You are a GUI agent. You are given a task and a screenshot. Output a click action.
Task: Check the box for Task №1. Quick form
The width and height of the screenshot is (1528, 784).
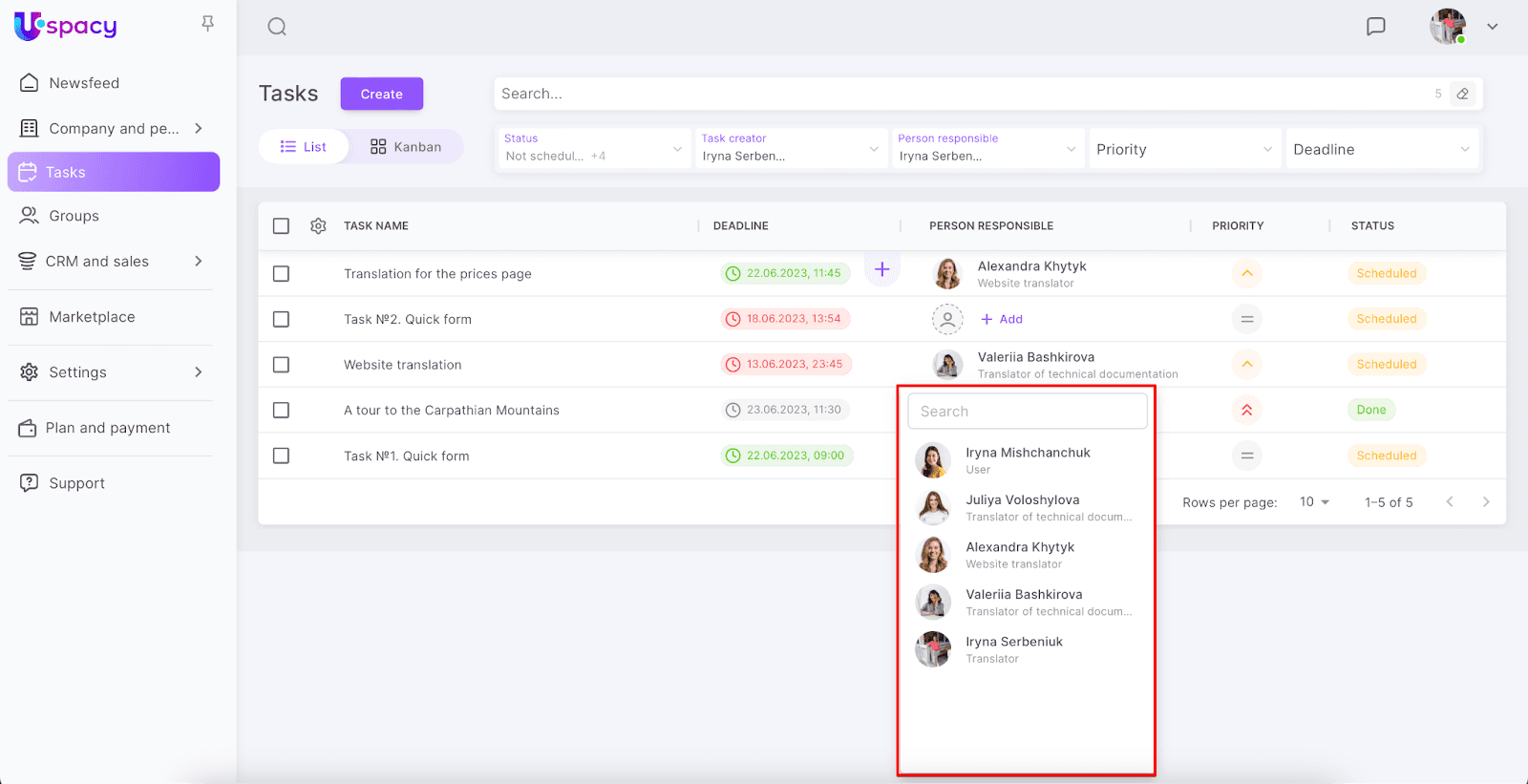click(281, 456)
